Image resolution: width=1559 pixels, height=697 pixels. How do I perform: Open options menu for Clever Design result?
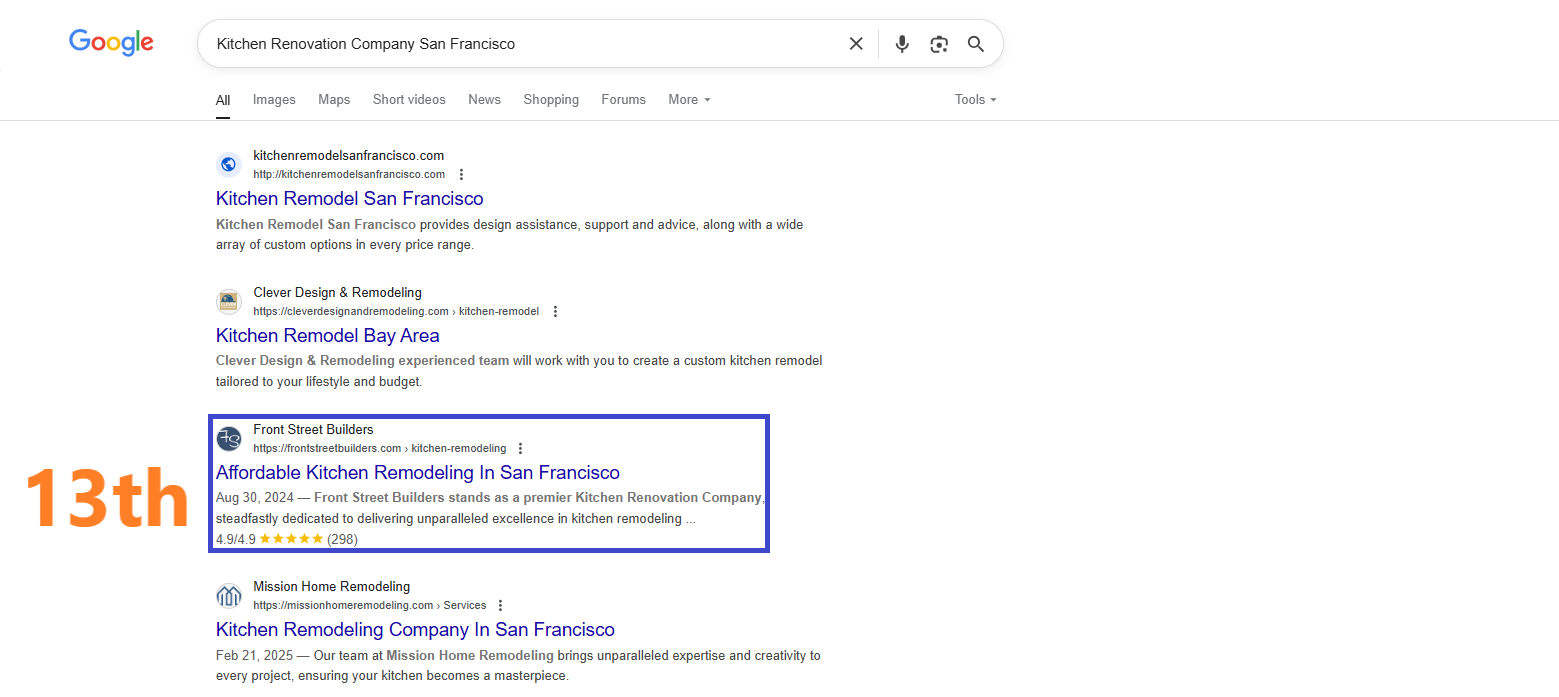[555, 311]
